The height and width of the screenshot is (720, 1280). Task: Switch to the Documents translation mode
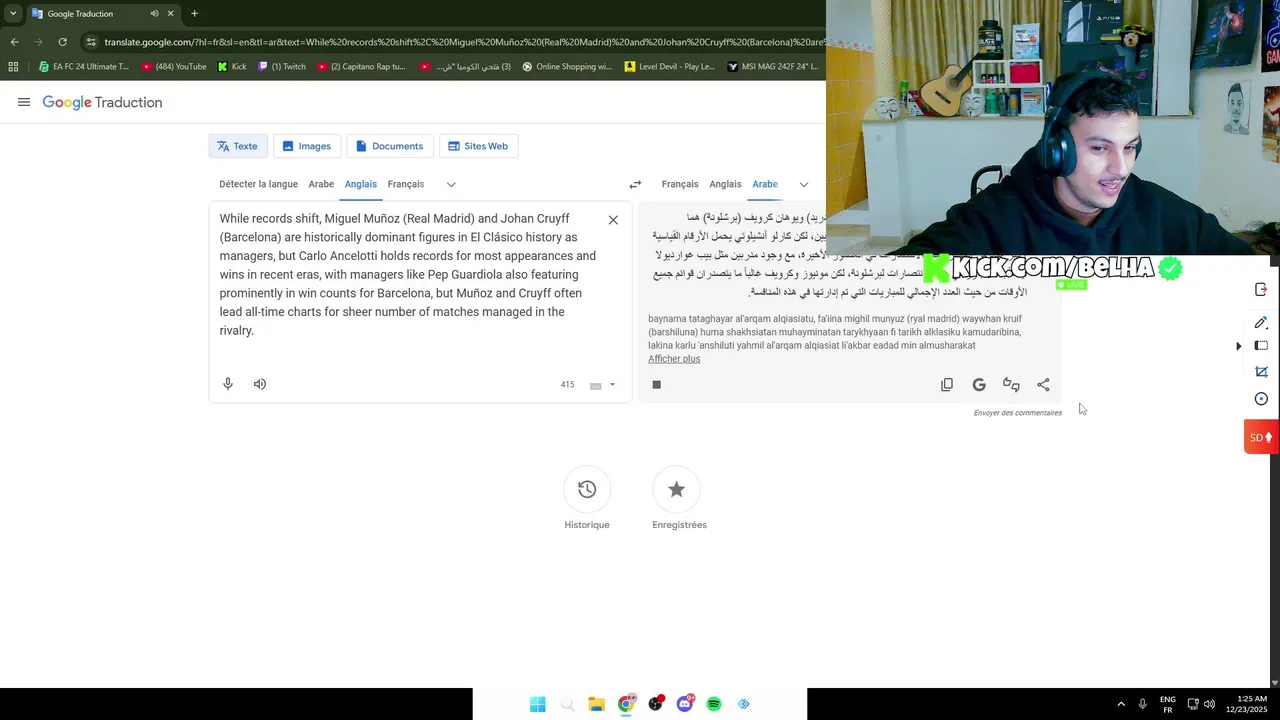point(390,146)
